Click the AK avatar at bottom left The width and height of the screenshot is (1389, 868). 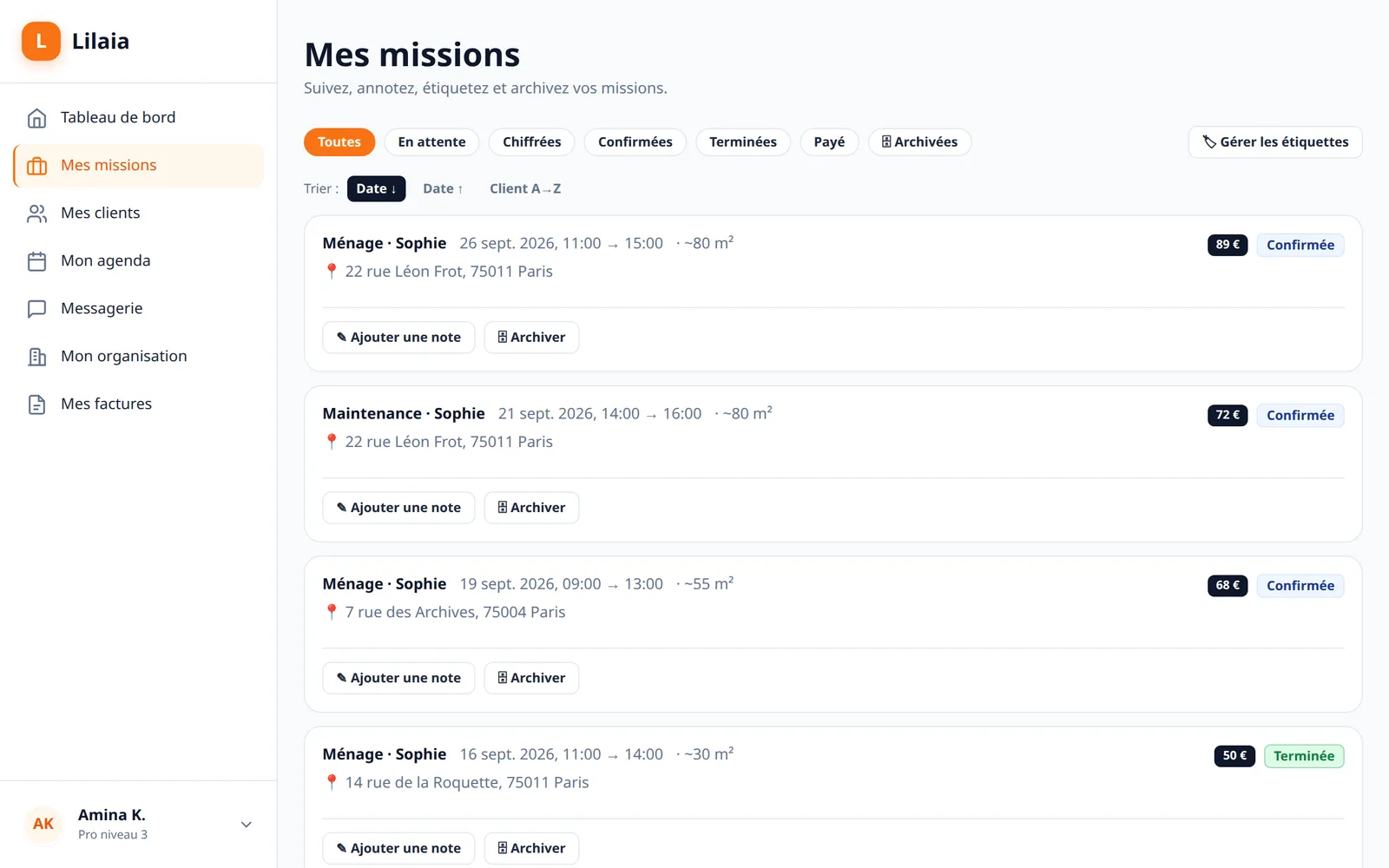tap(43, 824)
